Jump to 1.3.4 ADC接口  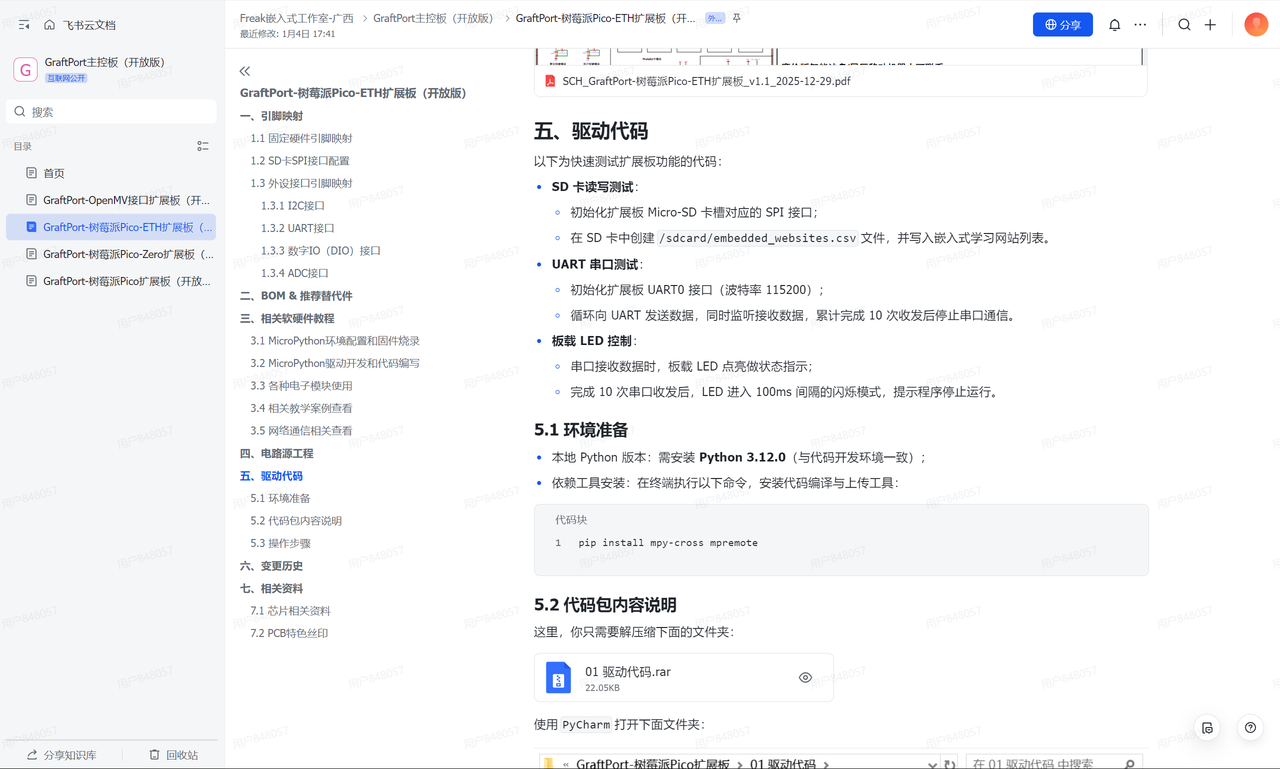(x=295, y=273)
